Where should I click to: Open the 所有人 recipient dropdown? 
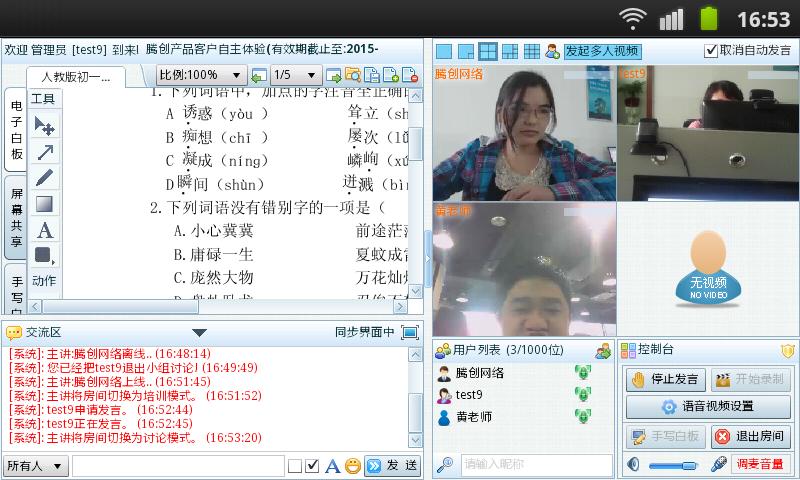click(35, 466)
